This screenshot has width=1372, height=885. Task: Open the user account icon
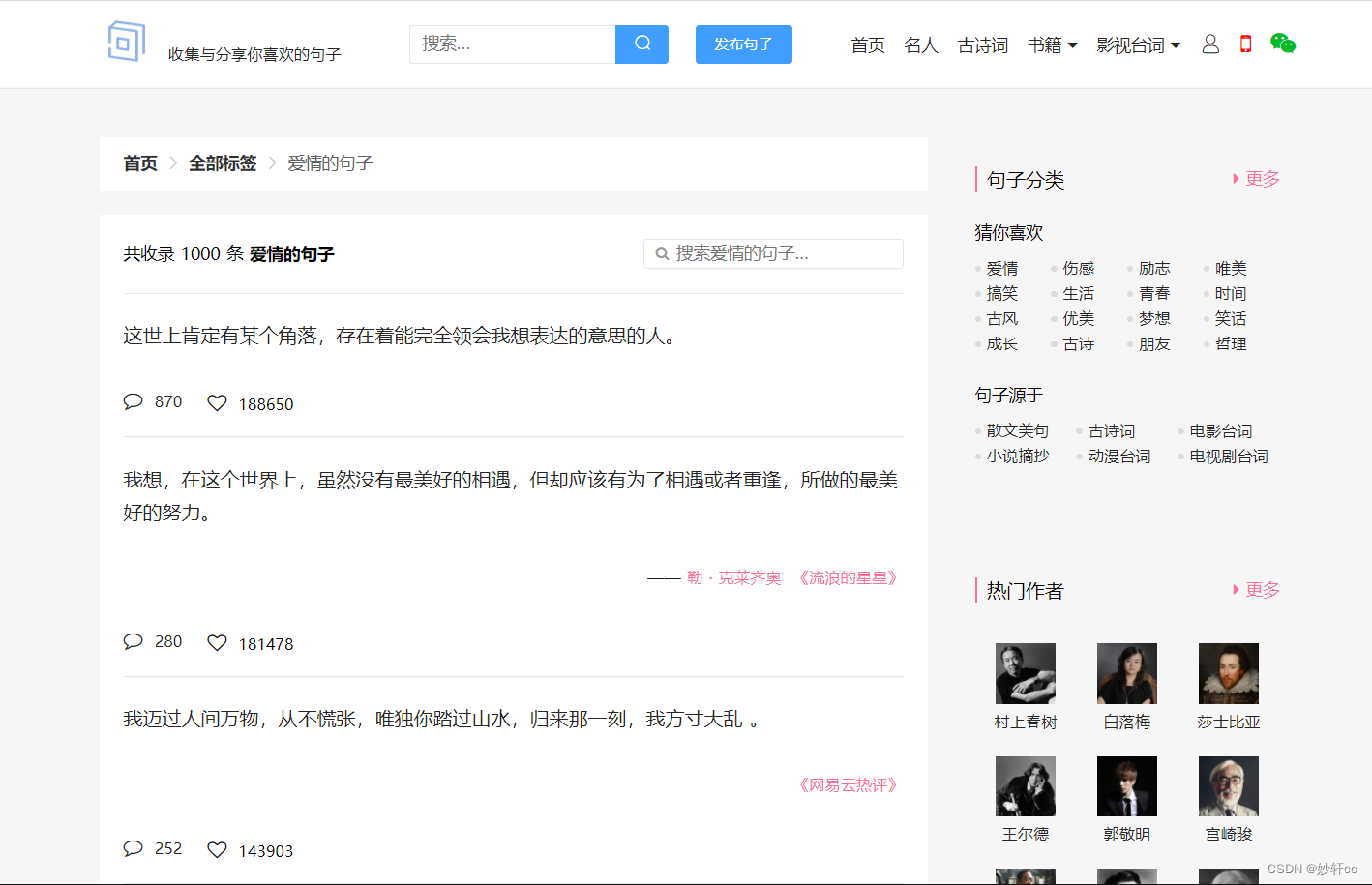coord(1210,44)
